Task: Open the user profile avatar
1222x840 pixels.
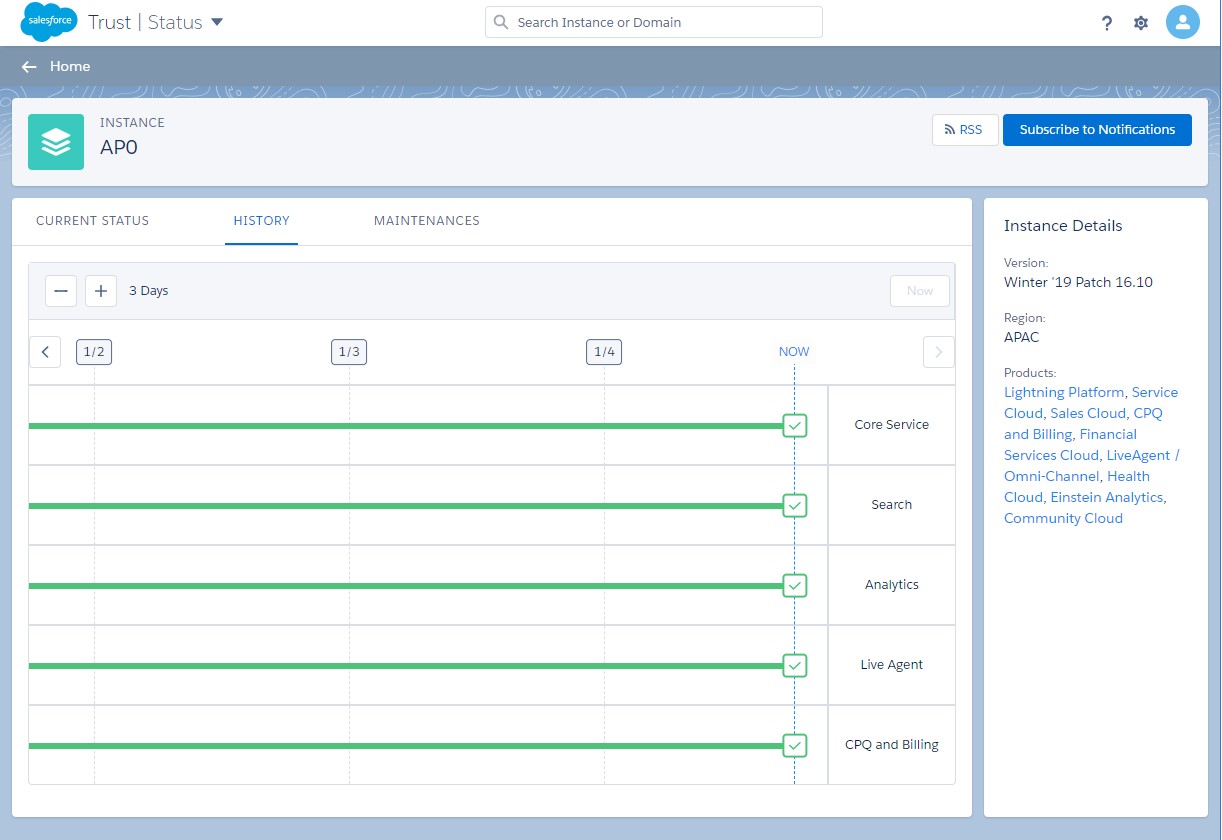Action: (x=1183, y=22)
